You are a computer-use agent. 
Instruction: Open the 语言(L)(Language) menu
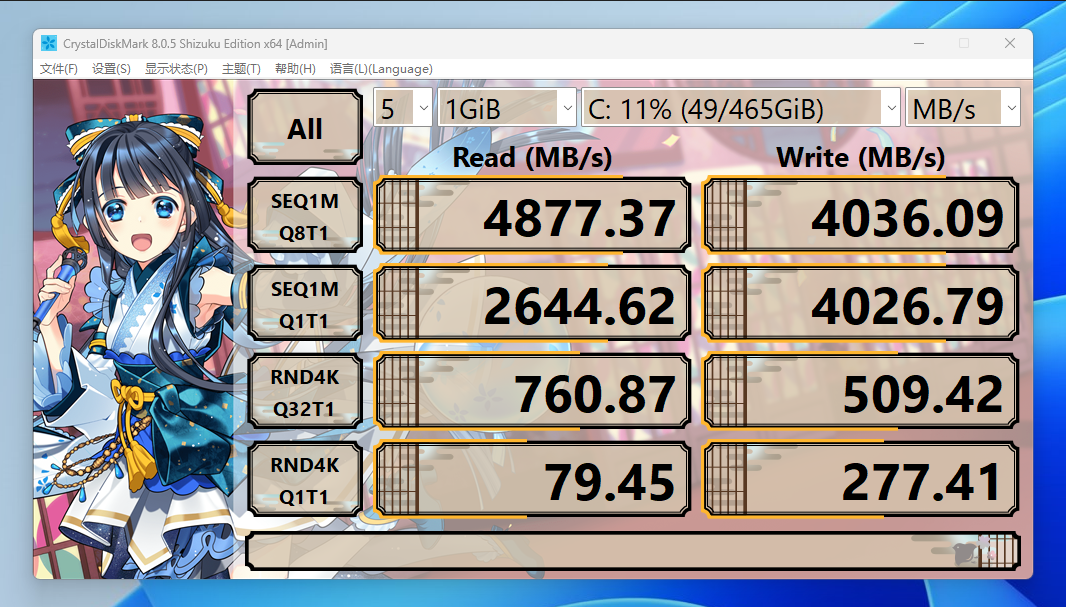click(381, 69)
